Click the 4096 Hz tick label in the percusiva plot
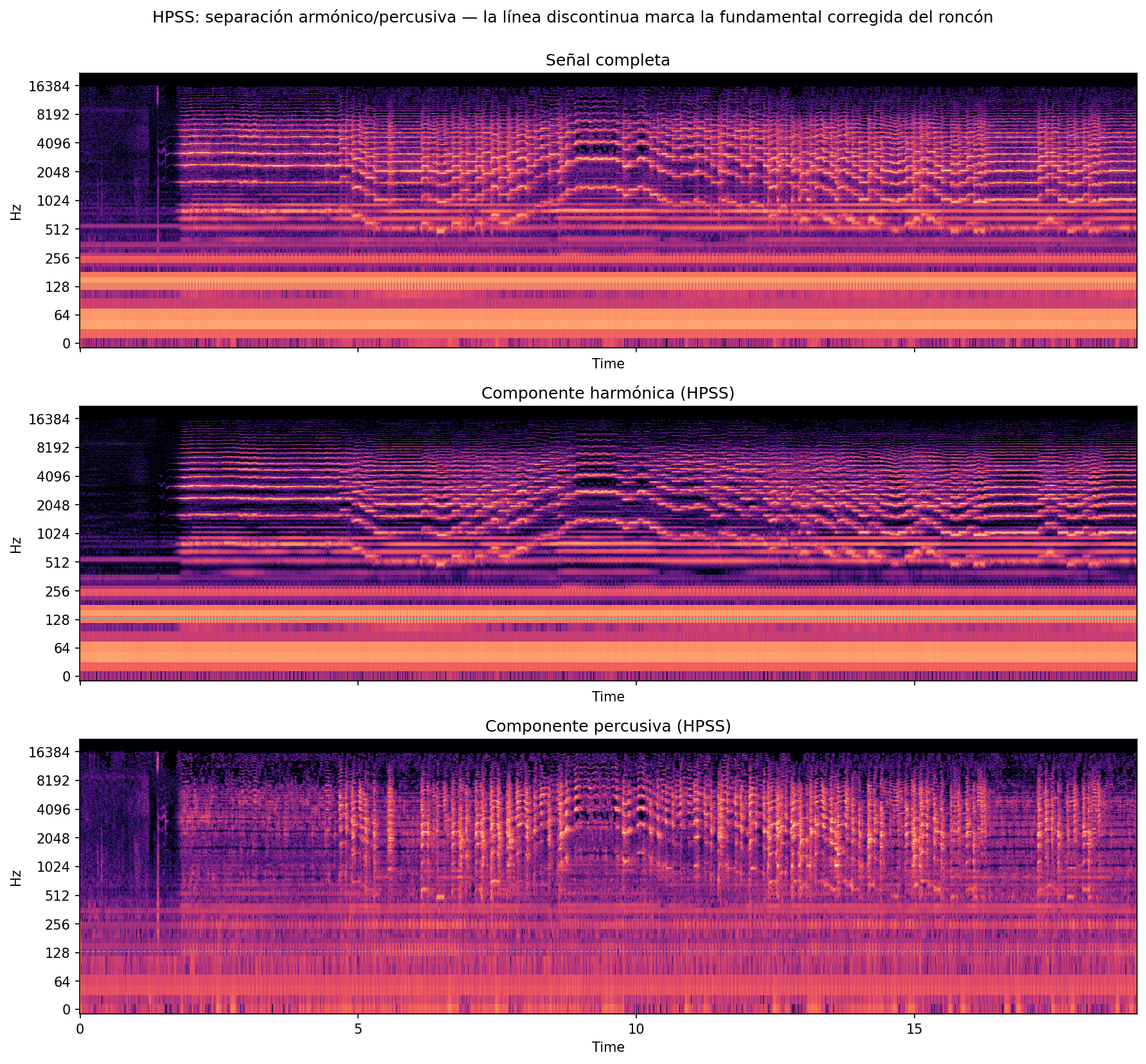Viewport: 1146px width, 1064px height. 53,809
